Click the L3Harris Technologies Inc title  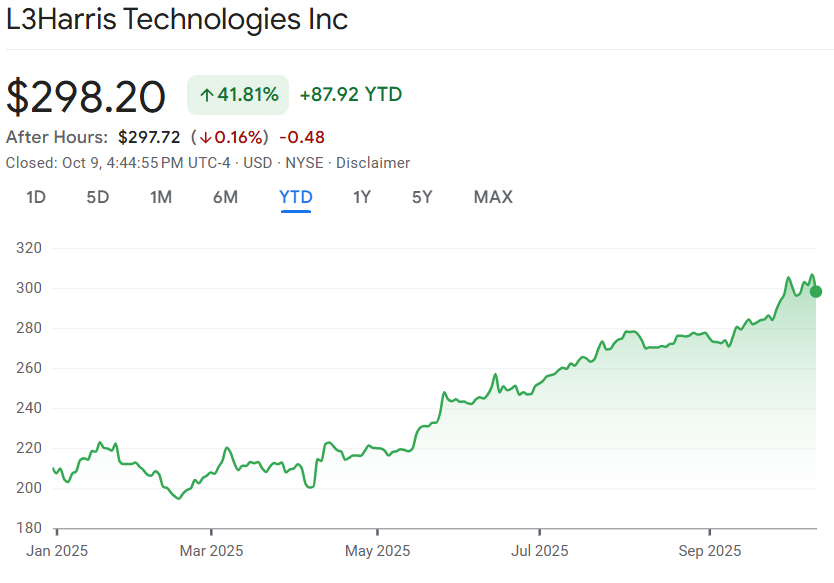(x=177, y=20)
